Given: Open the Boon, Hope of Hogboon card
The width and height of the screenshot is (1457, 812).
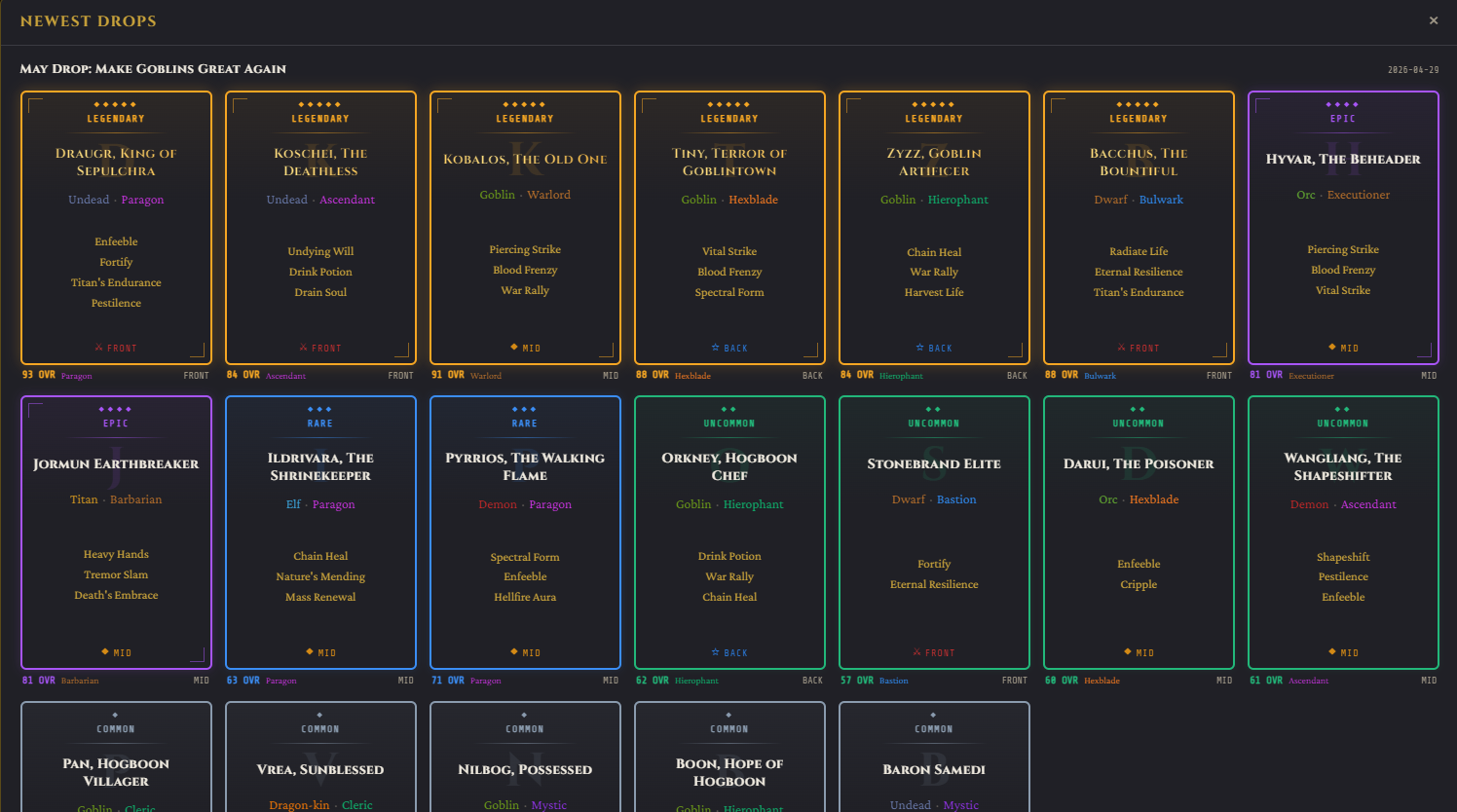Looking at the screenshot, I should coord(729,757).
